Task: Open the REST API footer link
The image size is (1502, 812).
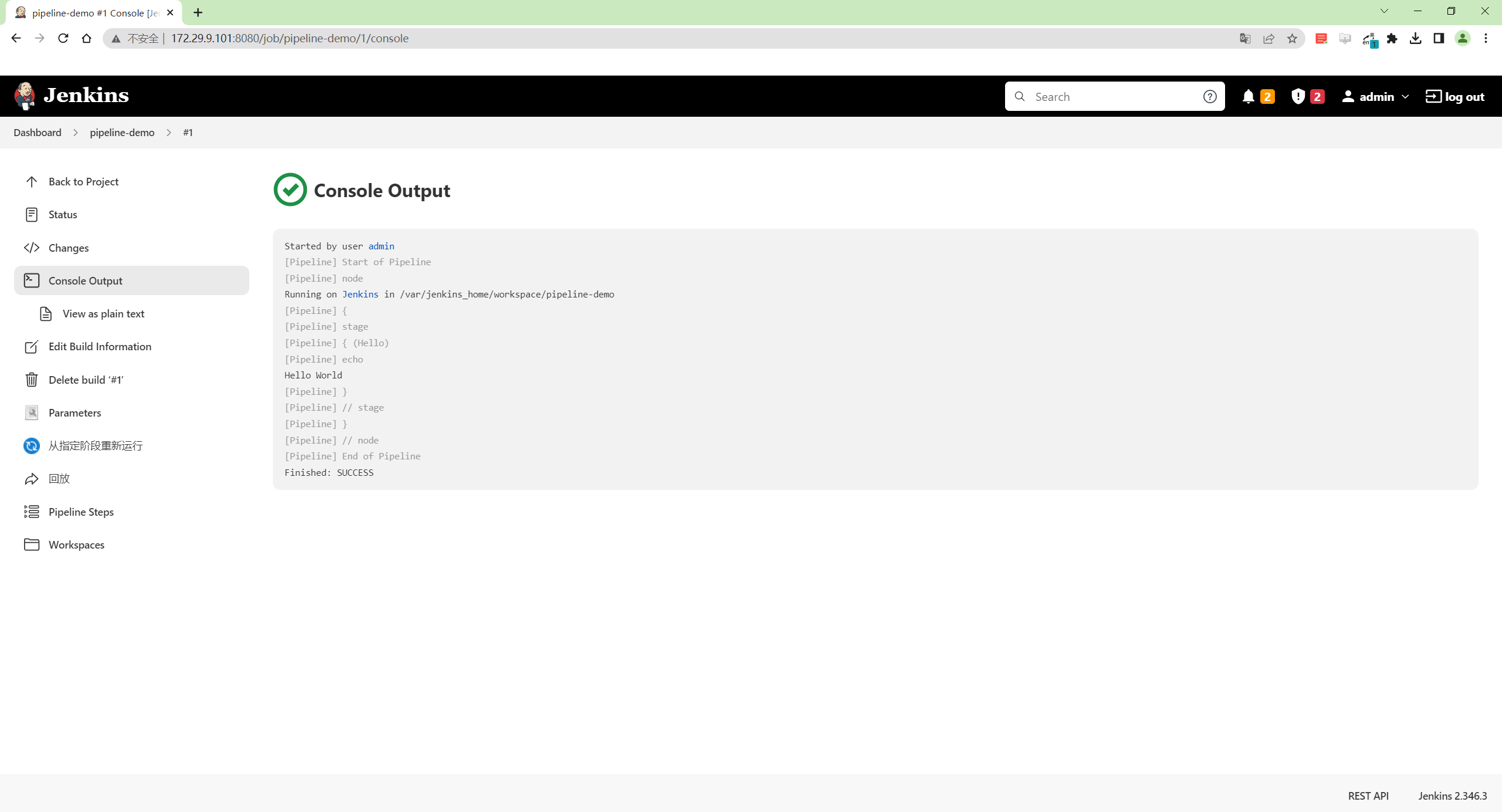Action: 1368,796
